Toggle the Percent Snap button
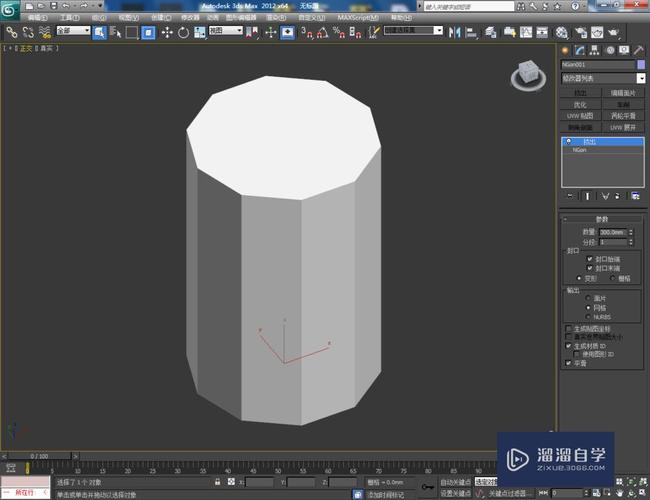Viewport: 650px width, 500px height. [x=339, y=32]
